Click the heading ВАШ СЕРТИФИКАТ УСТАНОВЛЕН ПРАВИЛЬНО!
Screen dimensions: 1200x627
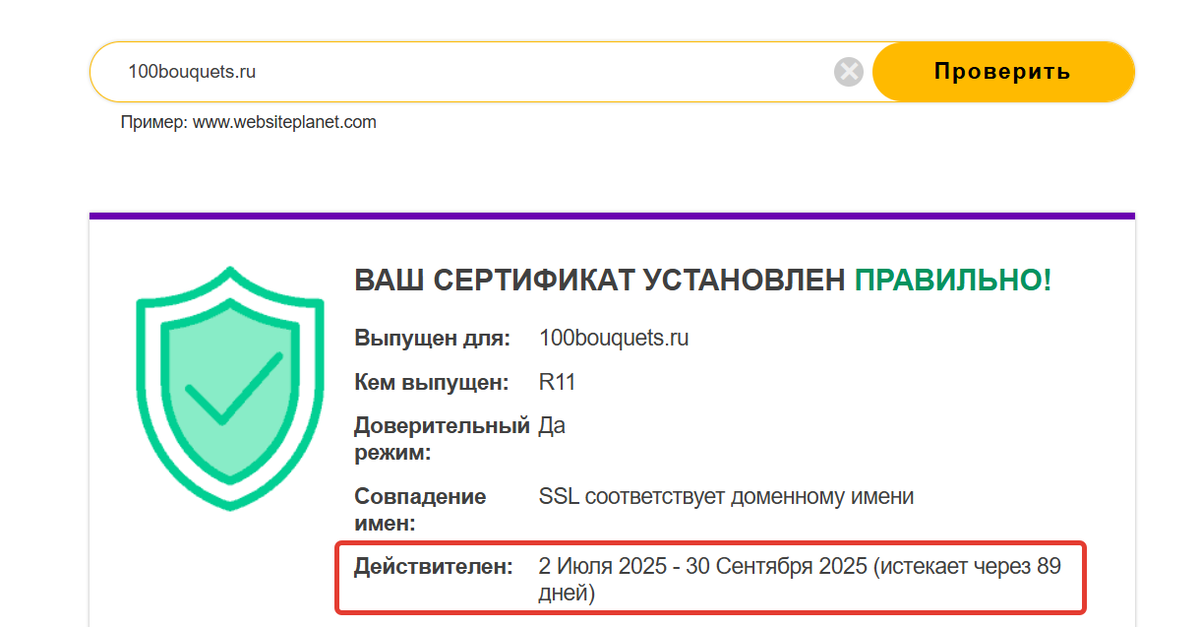coord(703,281)
